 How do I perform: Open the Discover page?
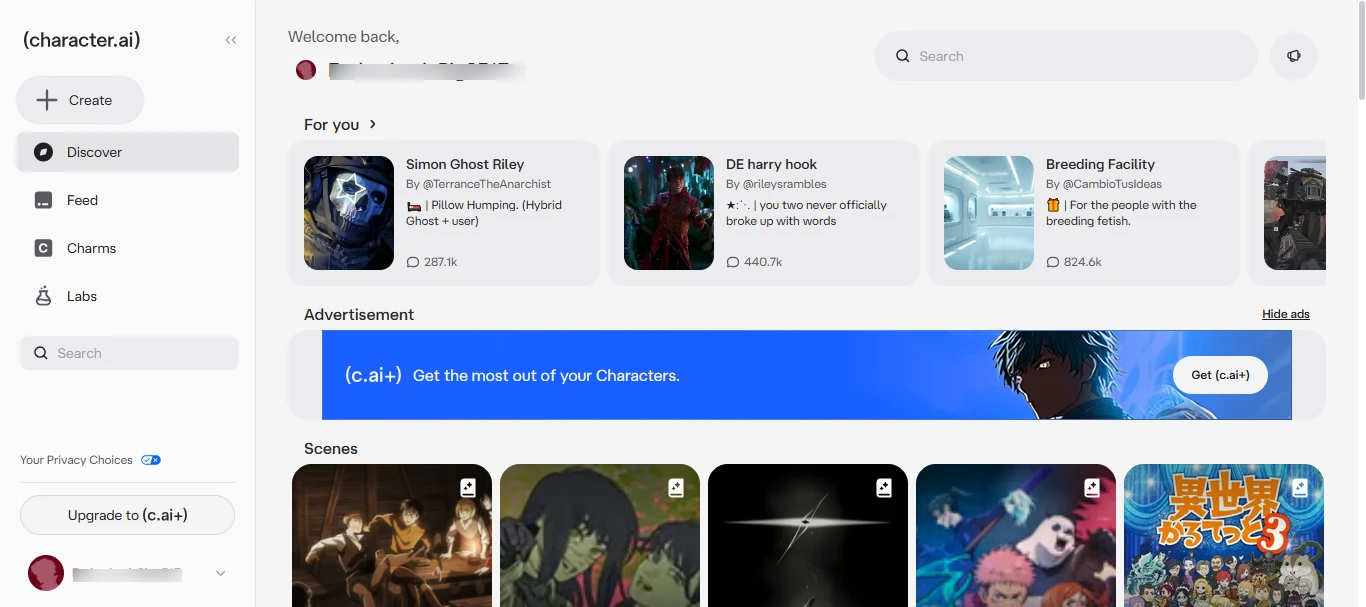tap(127, 152)
